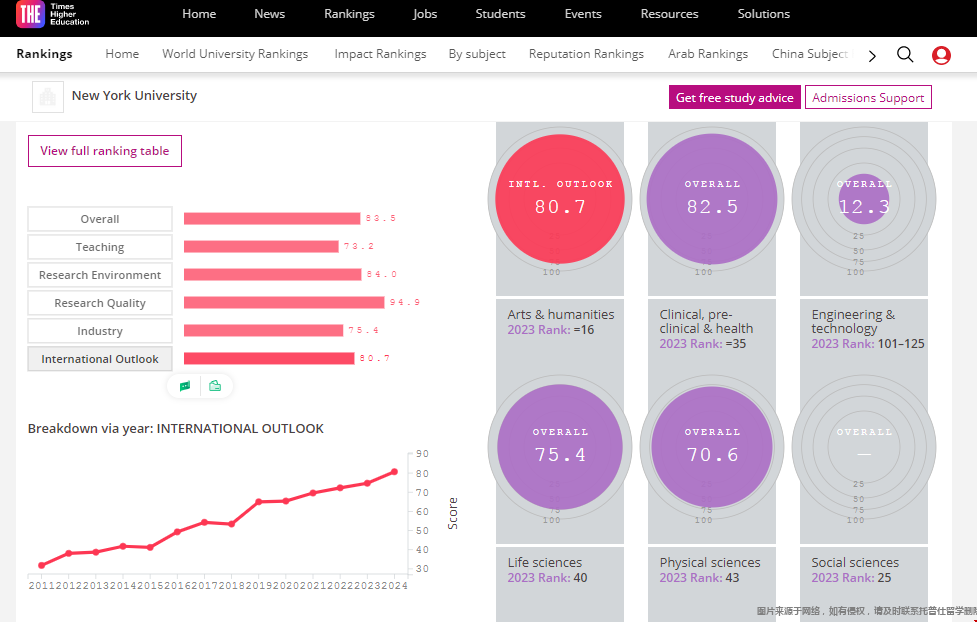Click the green wallet icon below bars
977x622 pixels.
point(215,386)
